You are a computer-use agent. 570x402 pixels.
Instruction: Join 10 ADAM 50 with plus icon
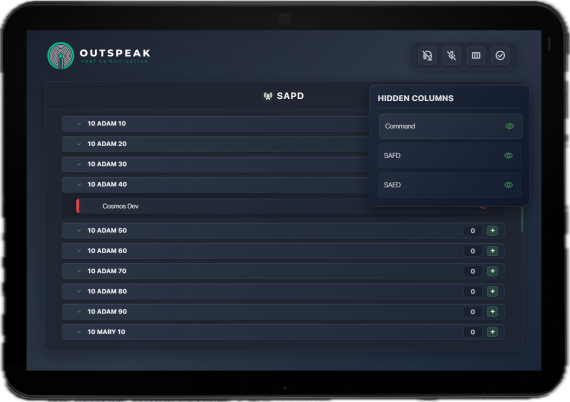pos(493,231)
